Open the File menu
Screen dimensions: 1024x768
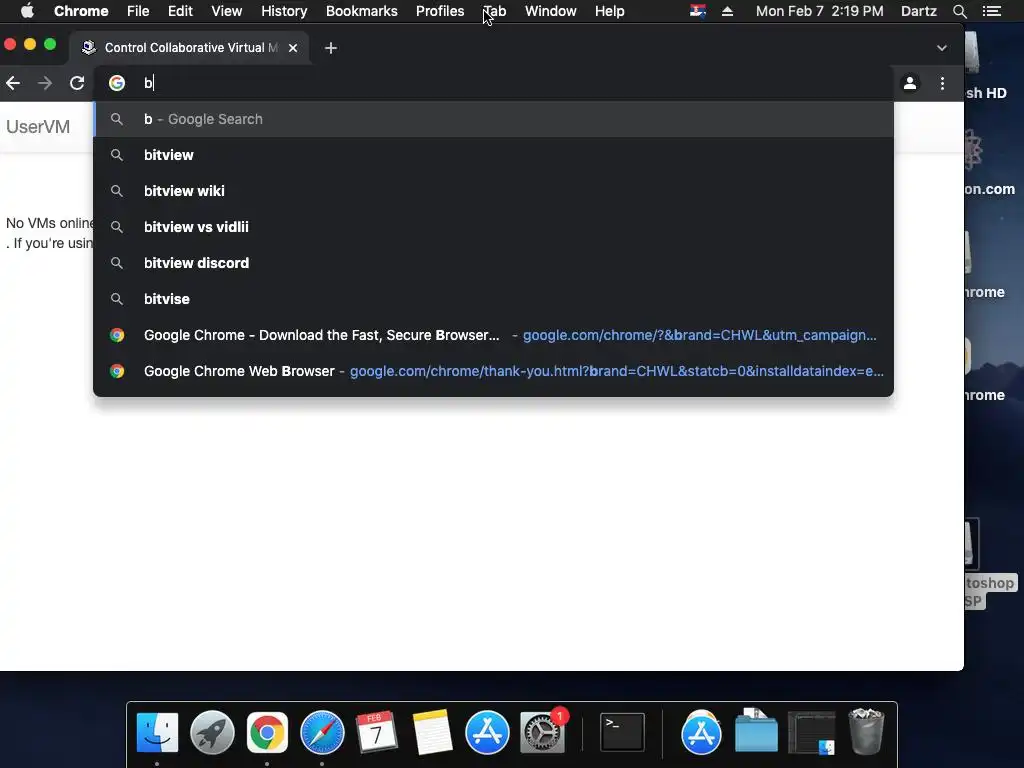(x=138, y=11)
